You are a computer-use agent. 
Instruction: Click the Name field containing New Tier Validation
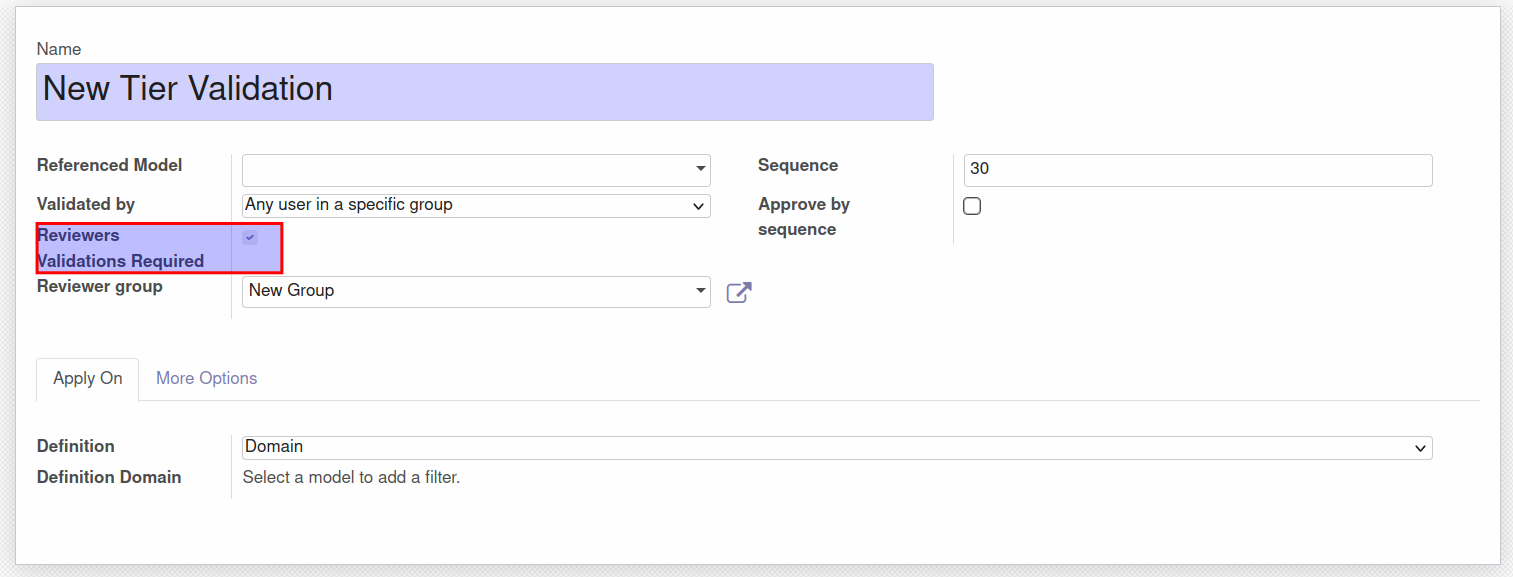[x=485, y=92]
